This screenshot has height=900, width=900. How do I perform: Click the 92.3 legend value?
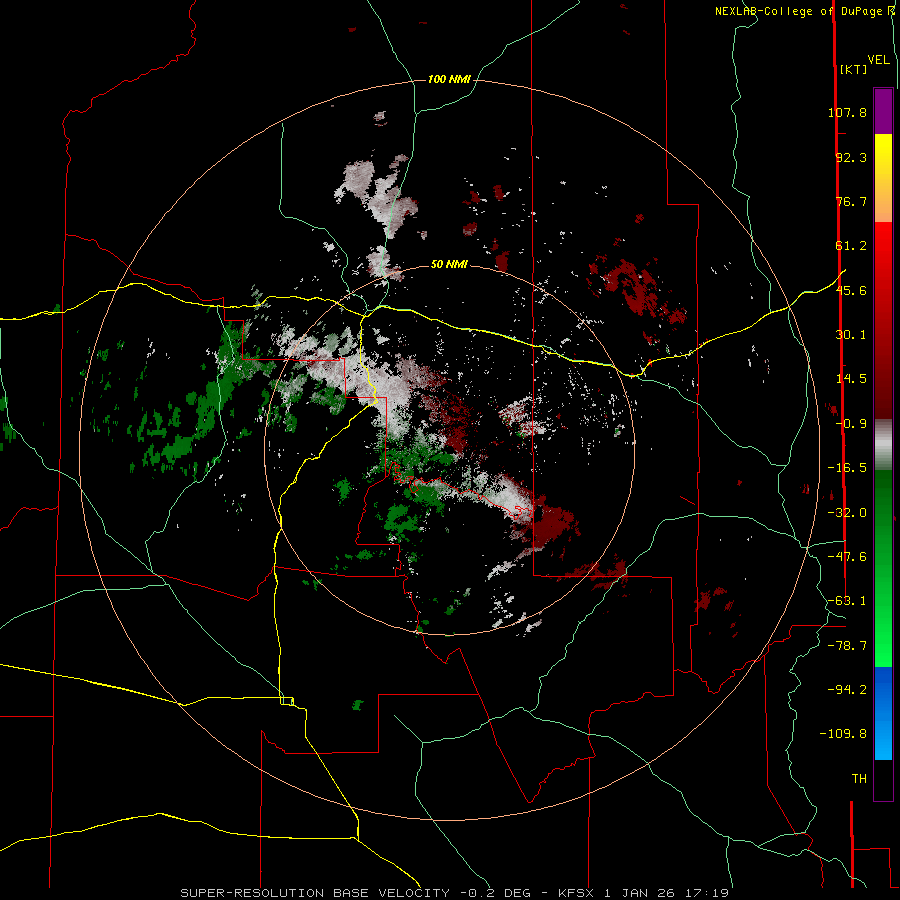point(851,157)
